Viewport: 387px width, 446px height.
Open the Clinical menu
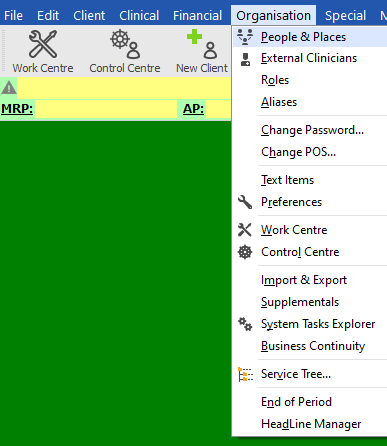[x=139, y=16]
